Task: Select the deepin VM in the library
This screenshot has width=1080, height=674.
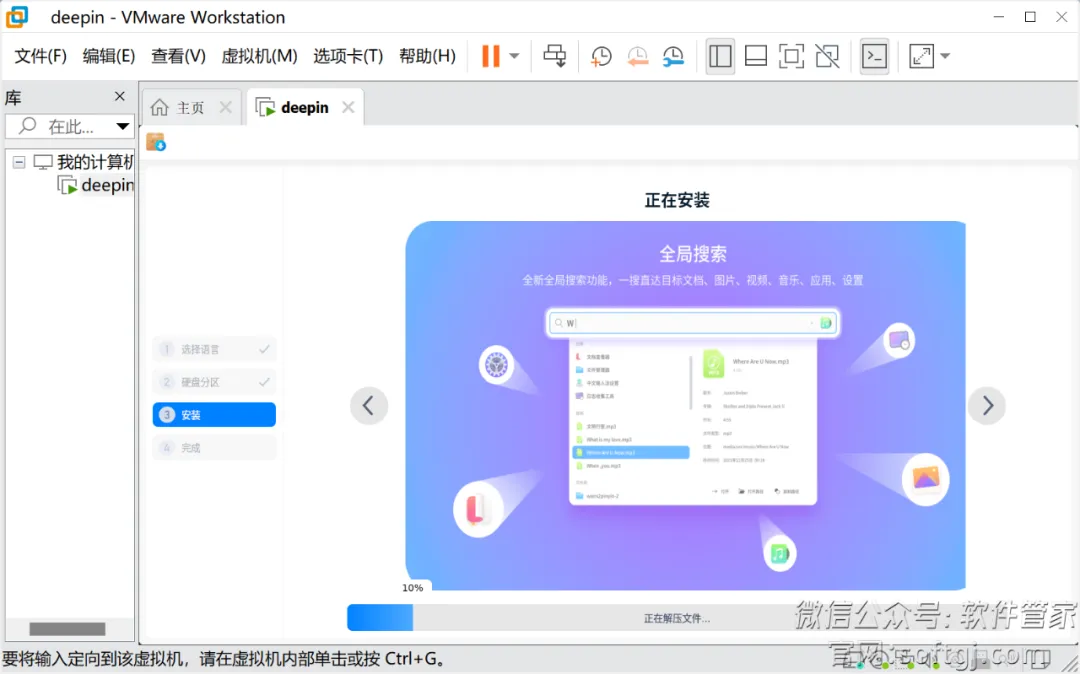Action: (107, 185)
